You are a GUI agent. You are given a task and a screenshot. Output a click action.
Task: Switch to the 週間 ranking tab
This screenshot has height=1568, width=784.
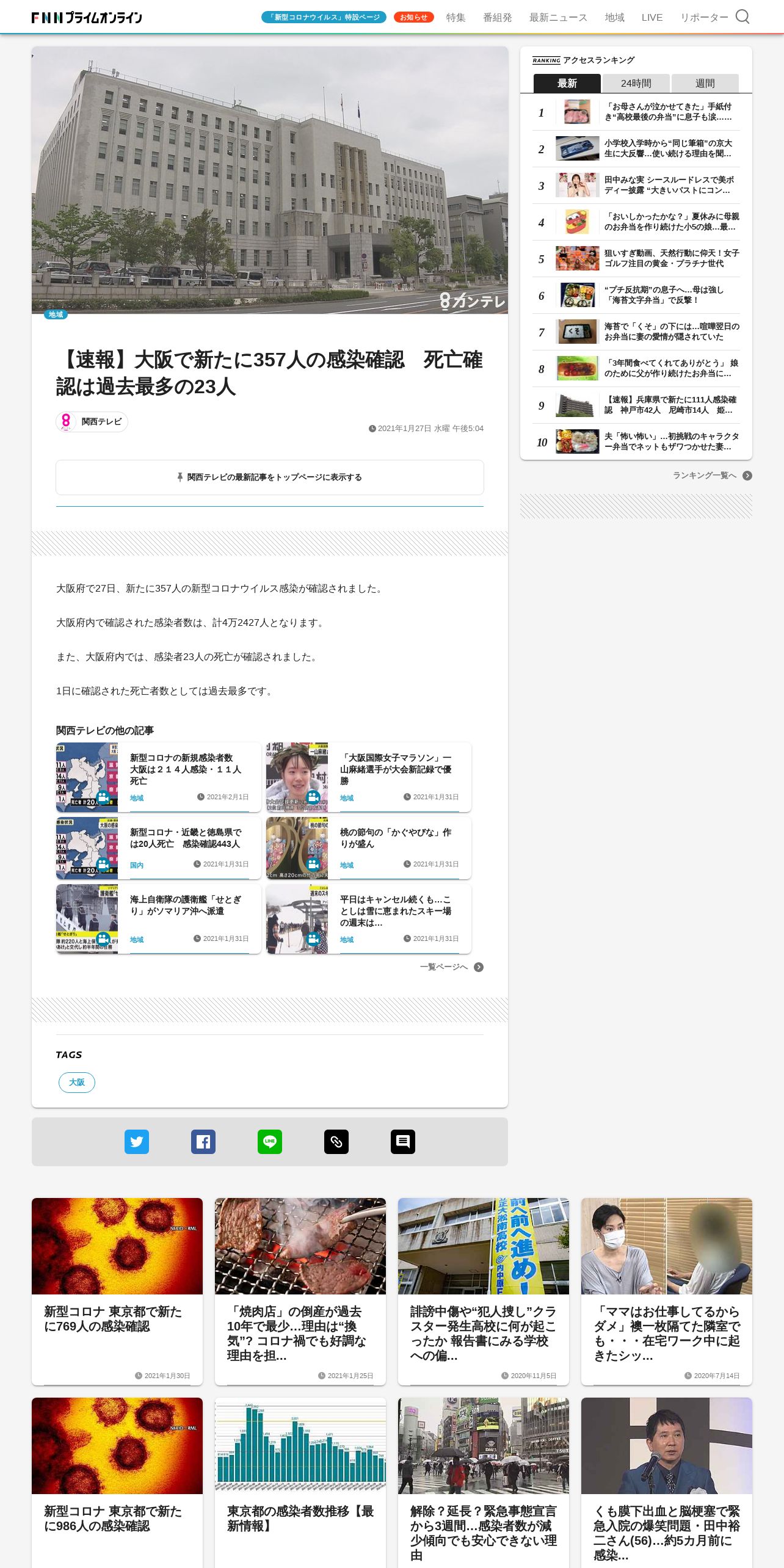(705, 83)
